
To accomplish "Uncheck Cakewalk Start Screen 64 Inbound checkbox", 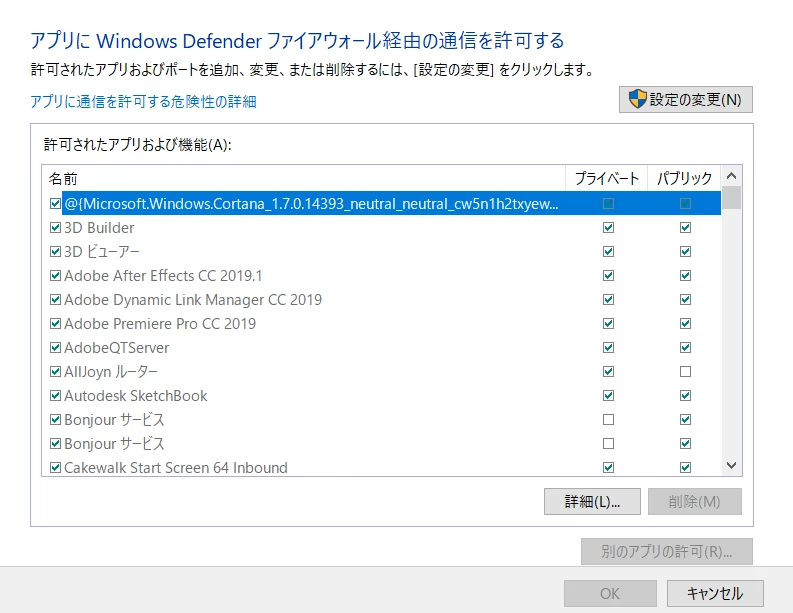I will 56,467.
